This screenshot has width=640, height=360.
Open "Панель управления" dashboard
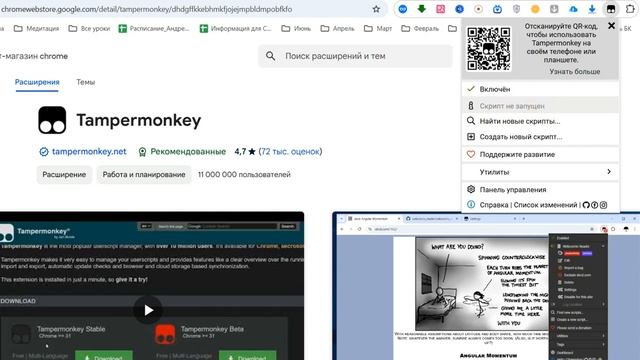540,189
